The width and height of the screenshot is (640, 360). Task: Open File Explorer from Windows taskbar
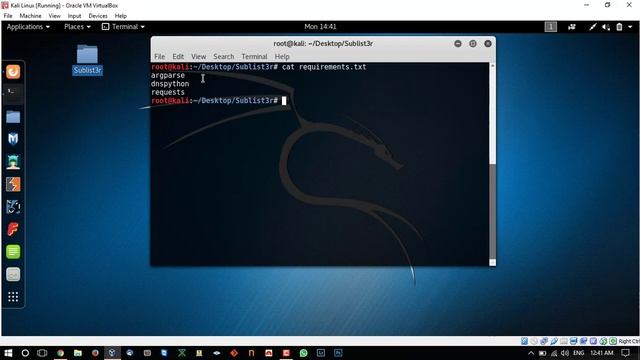tap(78, 353)
